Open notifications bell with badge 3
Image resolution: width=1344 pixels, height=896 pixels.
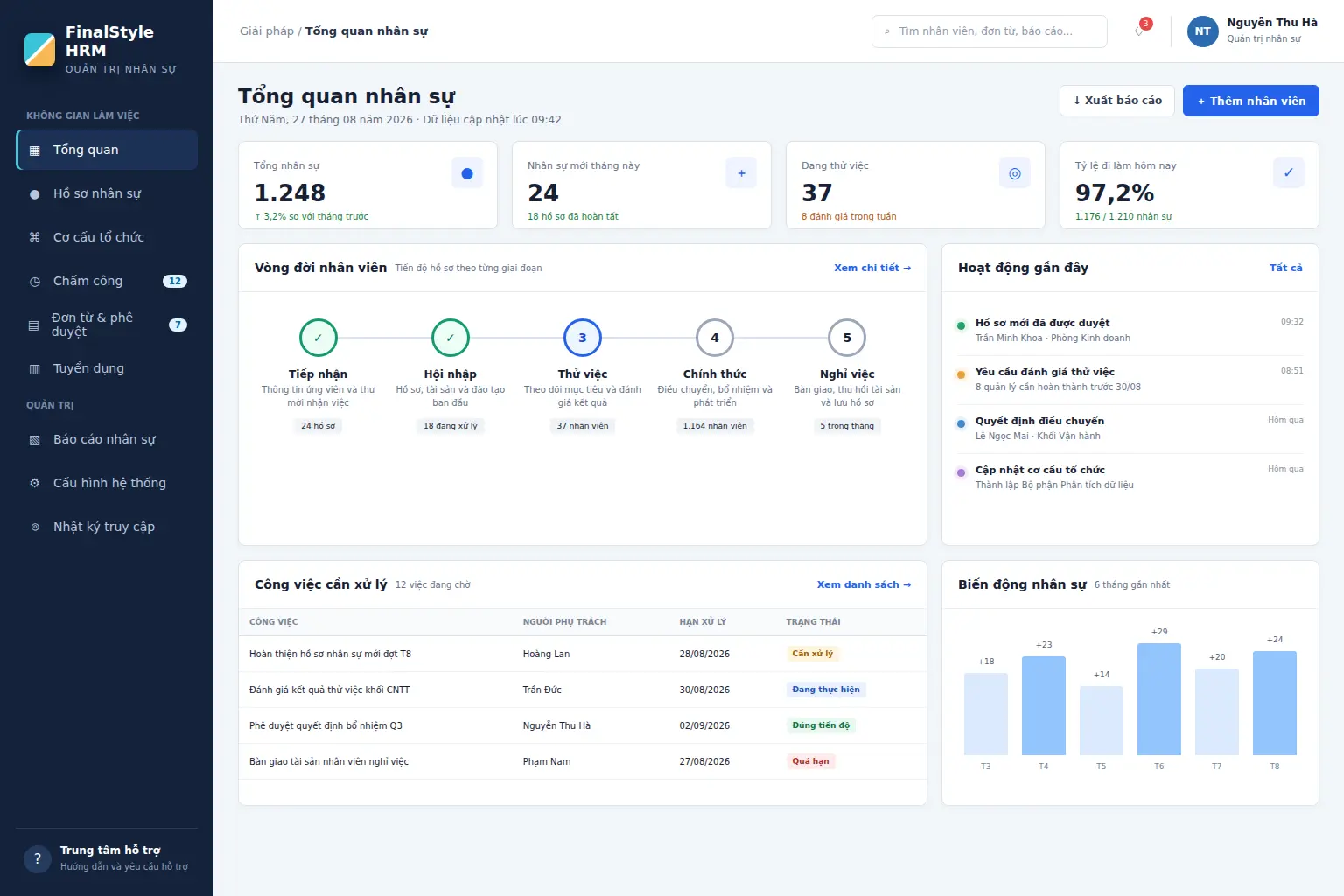[1140, 31]
